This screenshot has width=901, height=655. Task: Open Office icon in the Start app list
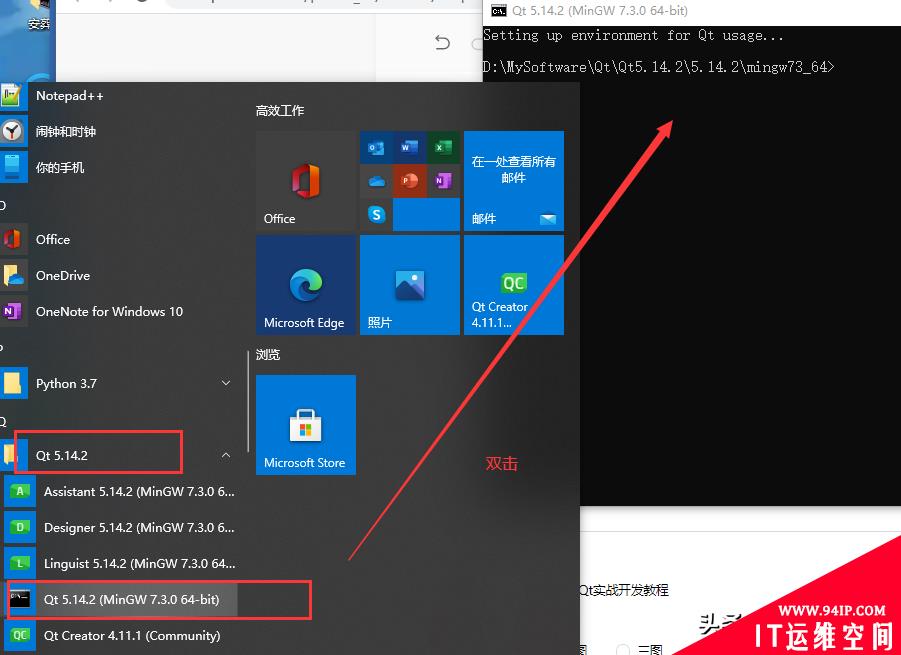[13, 240]
